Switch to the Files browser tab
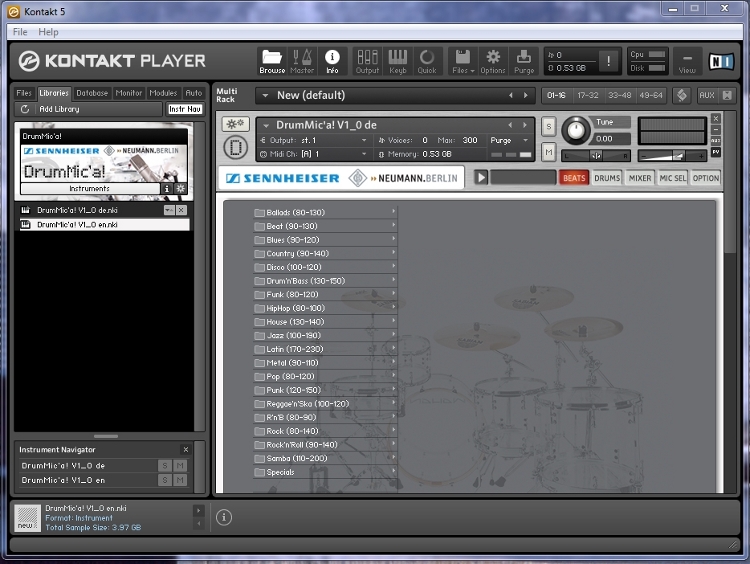The image size is (750, 564). tap(24, 93)
